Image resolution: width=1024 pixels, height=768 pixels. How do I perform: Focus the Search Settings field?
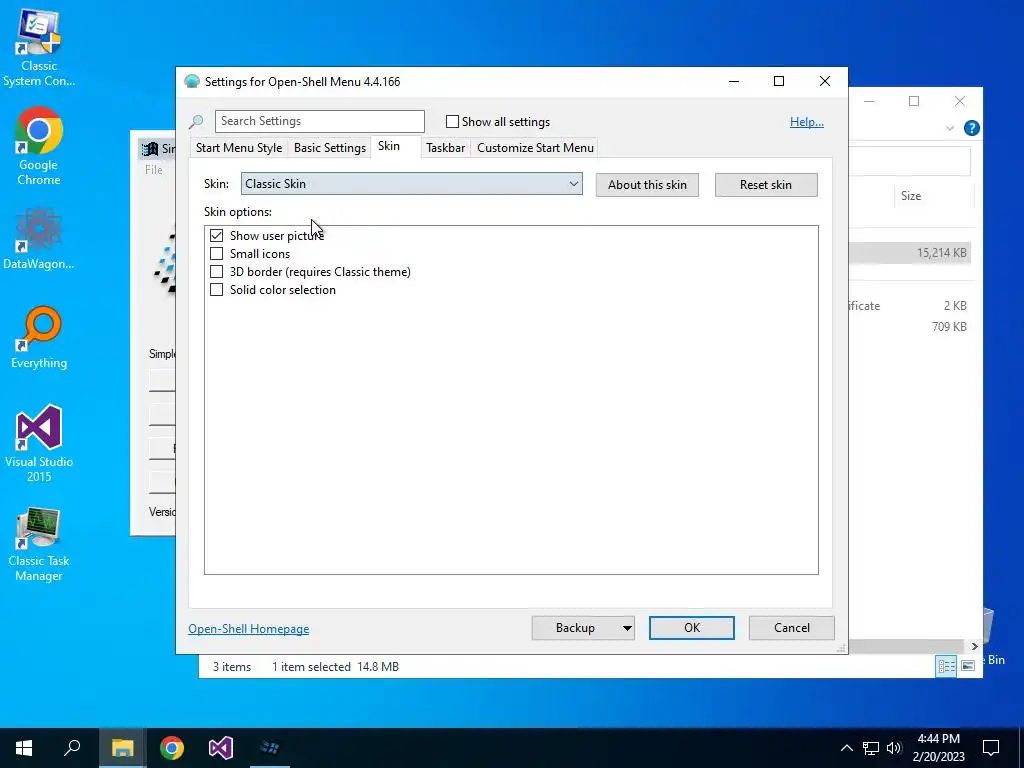pos(319,121)
